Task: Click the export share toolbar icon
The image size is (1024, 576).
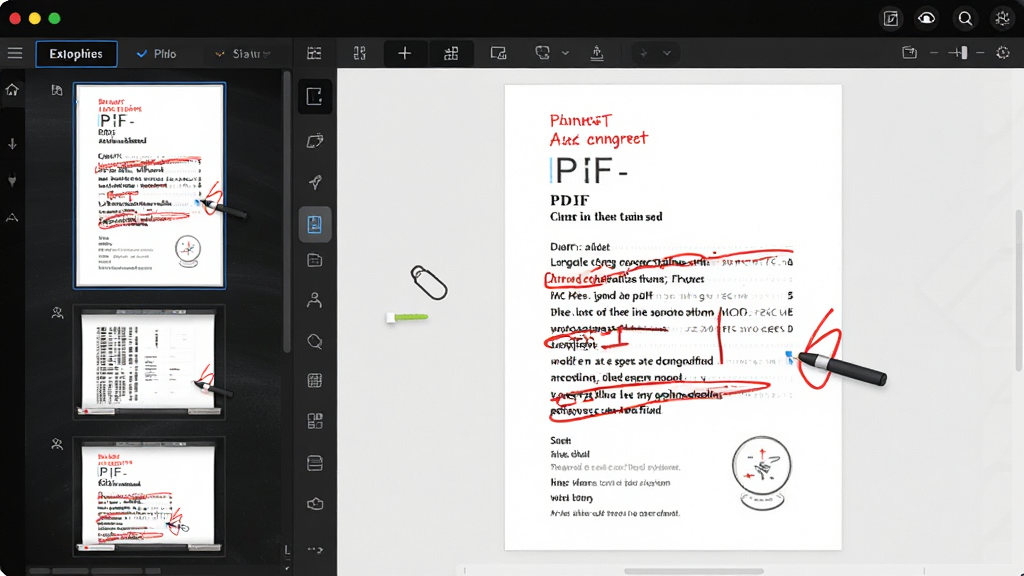Action: (x=597, y=53)
